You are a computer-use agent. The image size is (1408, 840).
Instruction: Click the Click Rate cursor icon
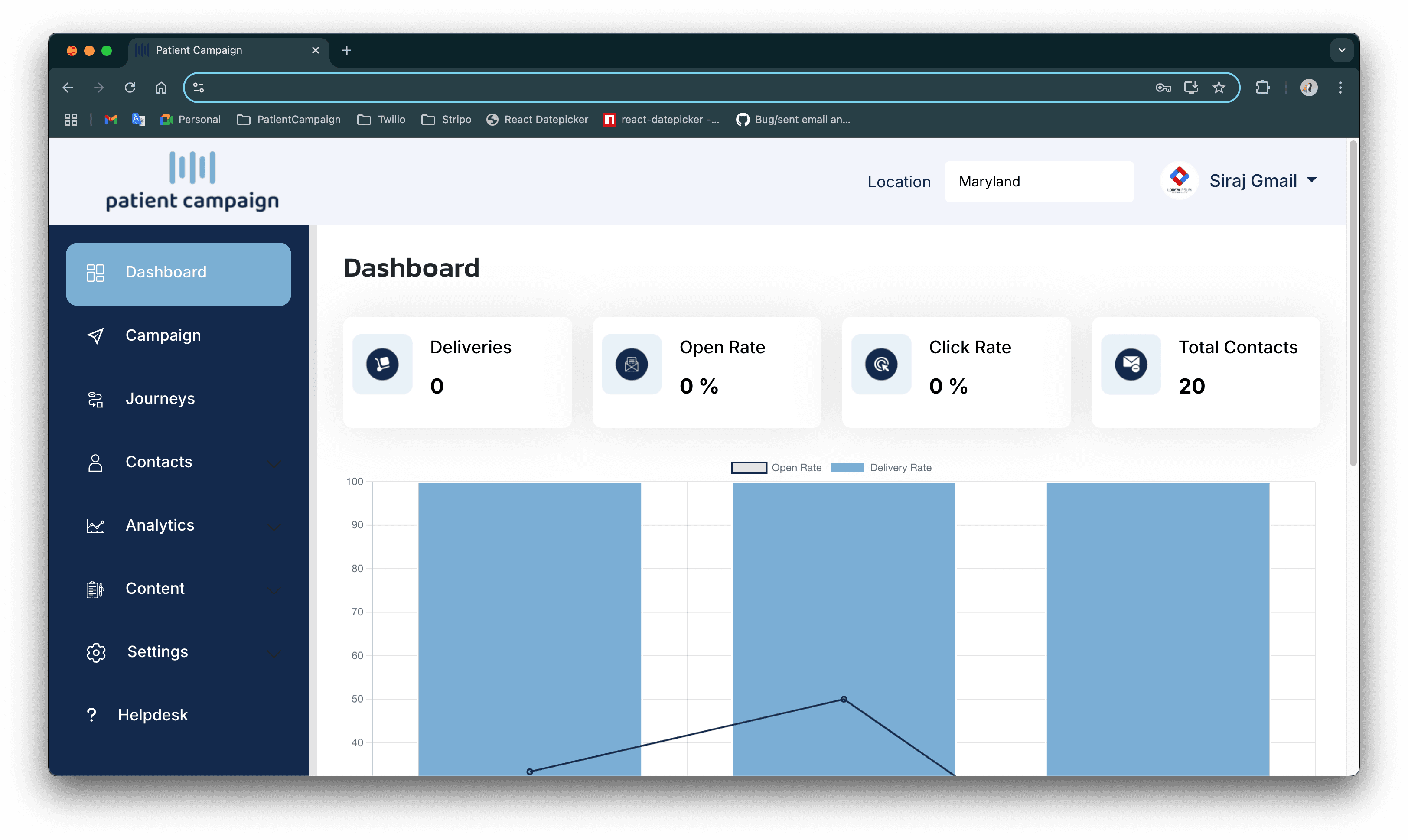[x=881, y=364]
